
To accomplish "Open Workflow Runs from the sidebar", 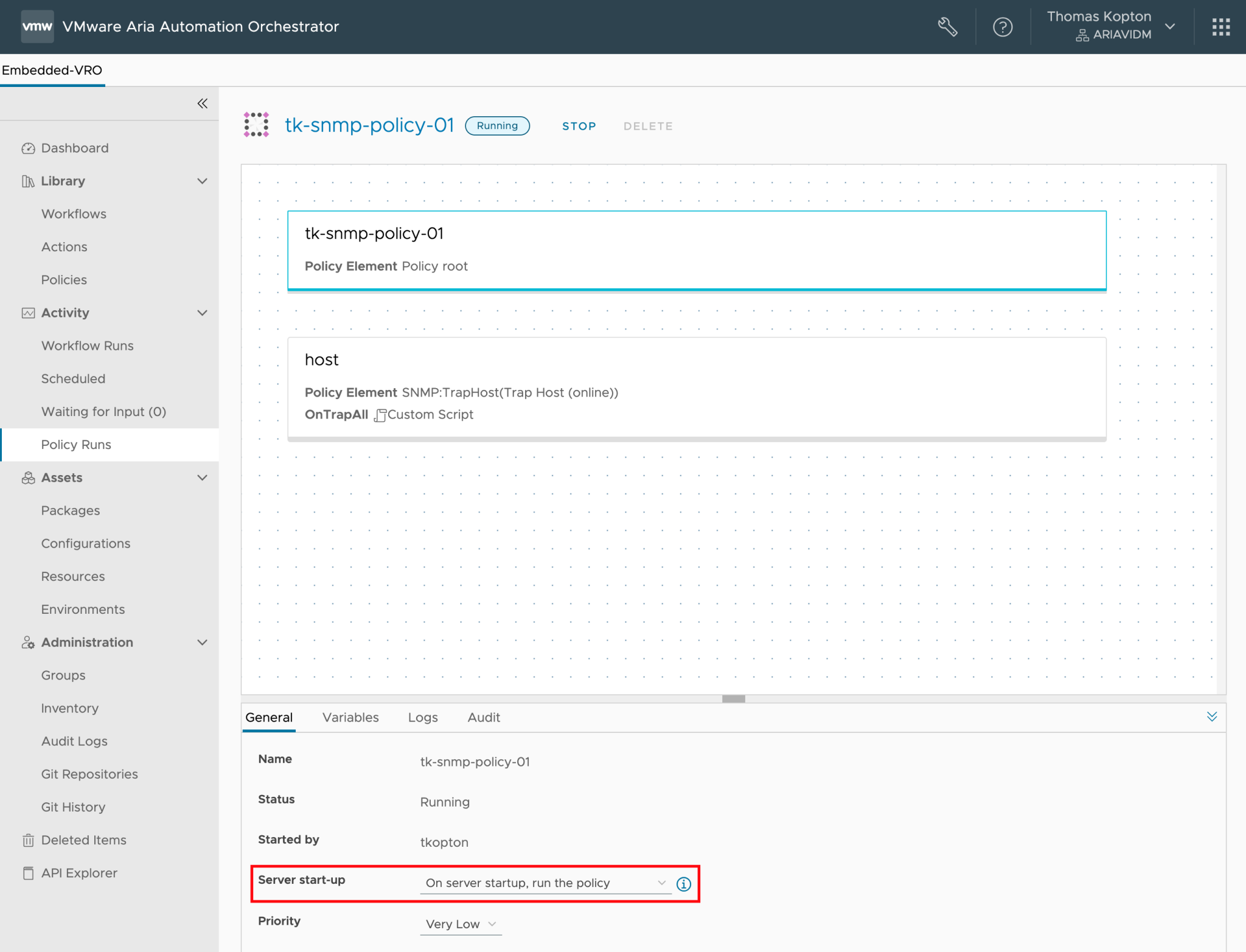I will (x=87, y=346).
